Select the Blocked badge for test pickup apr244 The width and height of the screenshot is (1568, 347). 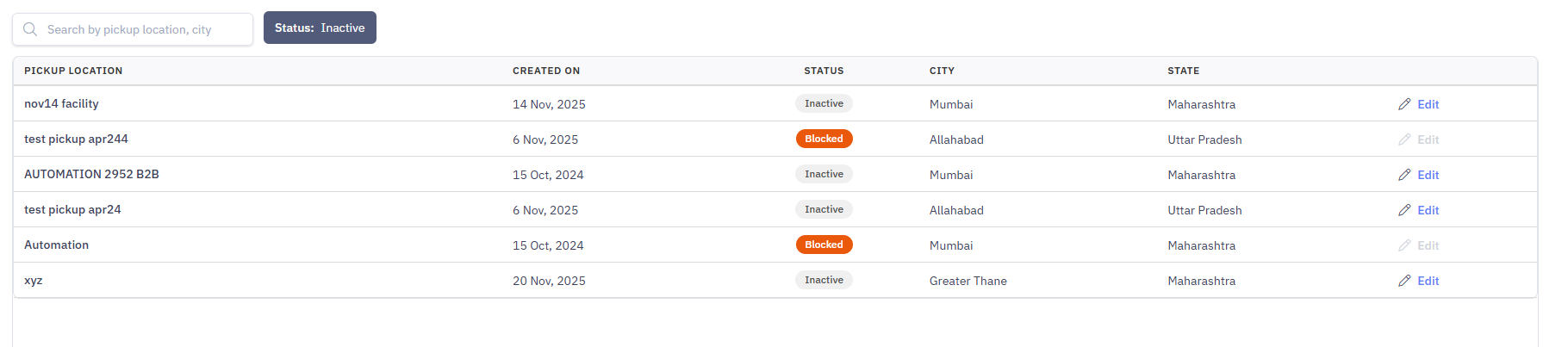[824, 139]
